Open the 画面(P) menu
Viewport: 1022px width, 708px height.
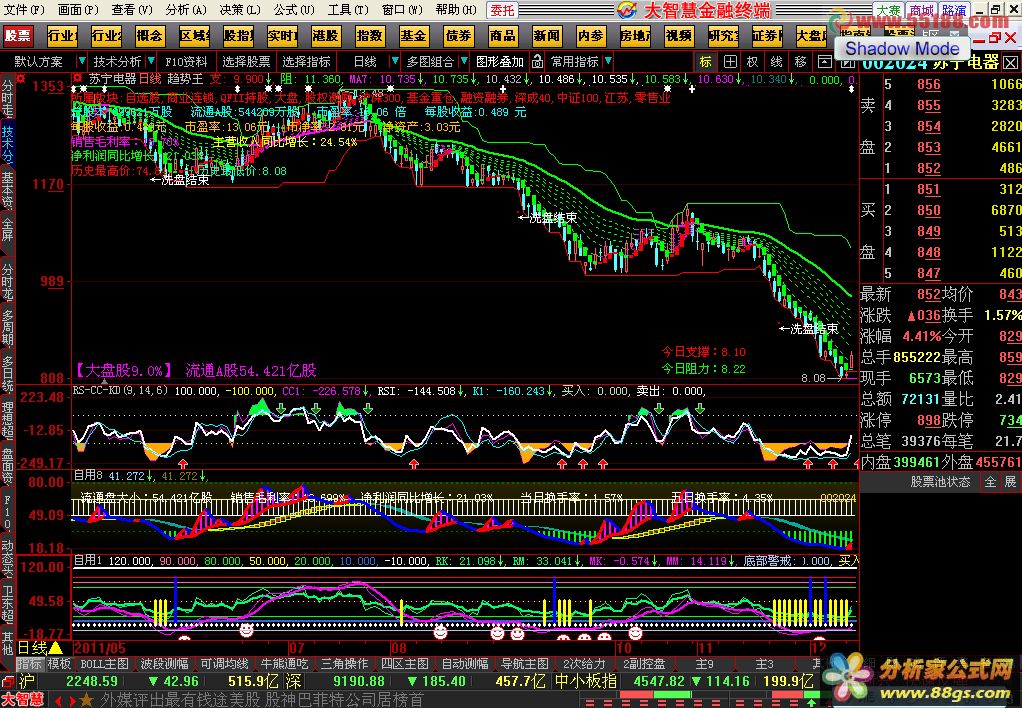[78, 9]
